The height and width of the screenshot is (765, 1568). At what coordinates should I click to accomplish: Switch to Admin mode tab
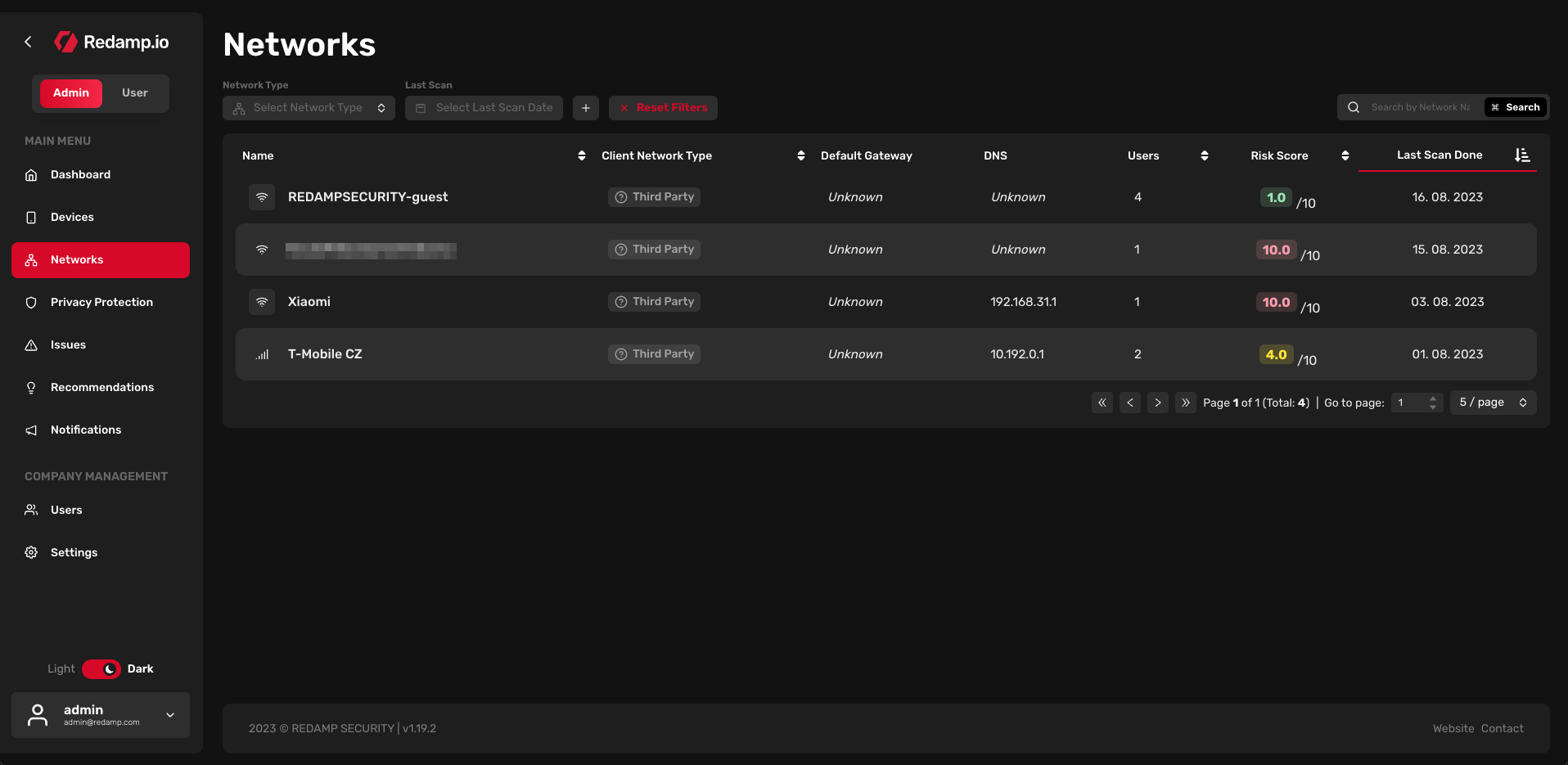point(71,93)
